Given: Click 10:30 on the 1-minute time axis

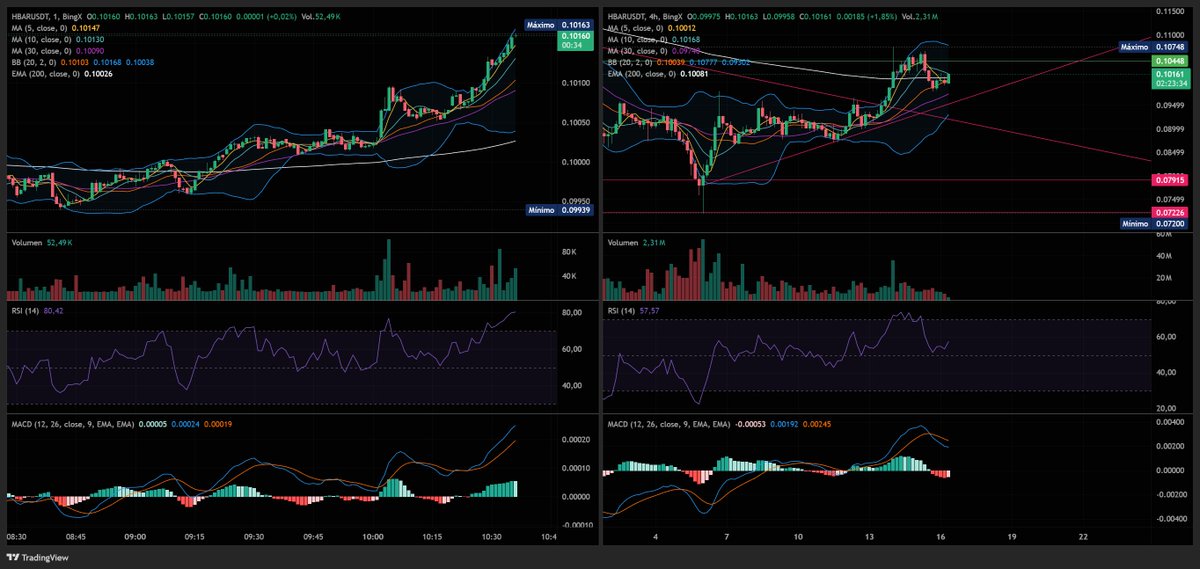Looking at the screenshot, I should tap(492, 536).
